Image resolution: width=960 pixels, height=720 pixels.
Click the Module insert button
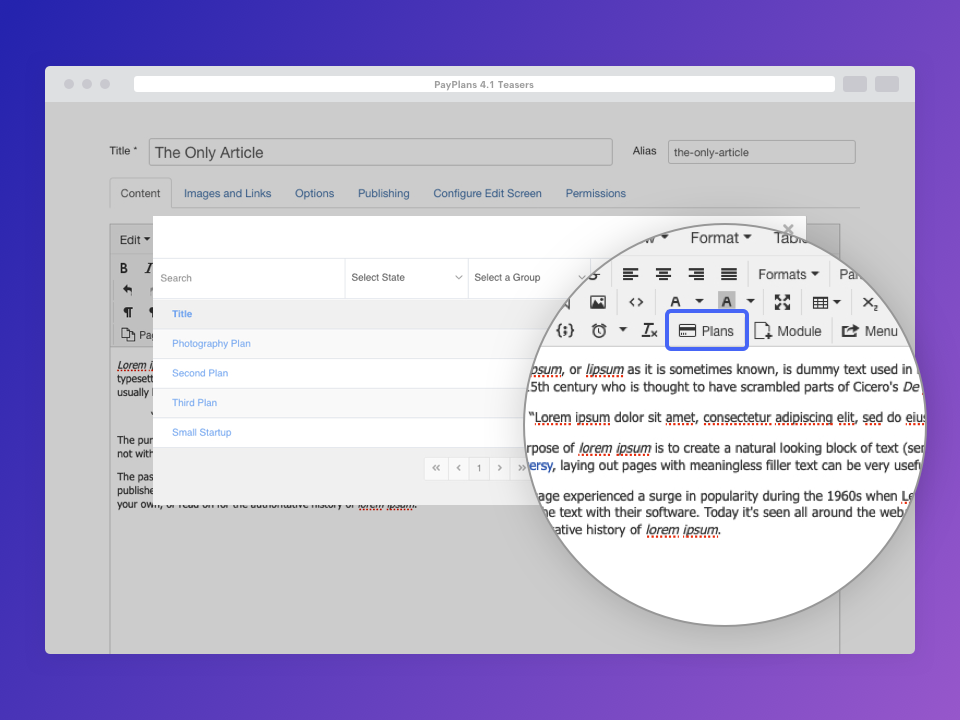(x=788, y=331)
